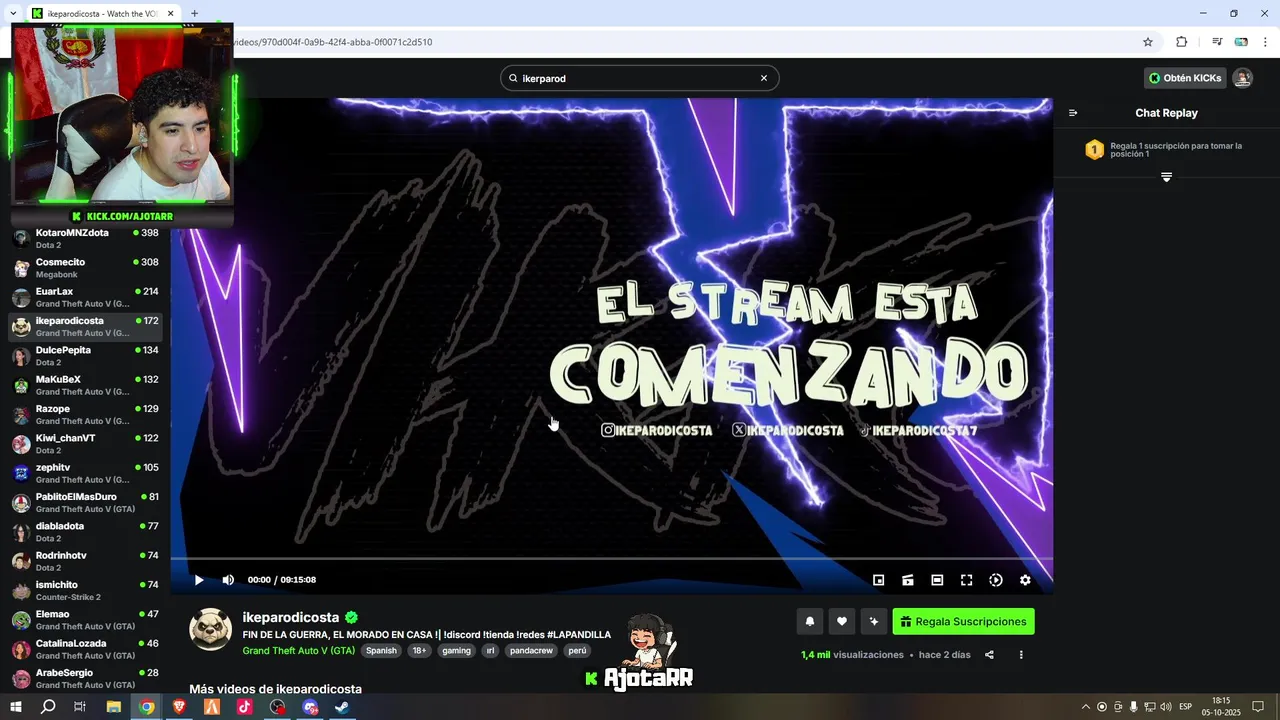Screen dimensions: 1280x720
Task: Open Kiwi_chanVT channel in sidebar
Action: coord(85,444)
